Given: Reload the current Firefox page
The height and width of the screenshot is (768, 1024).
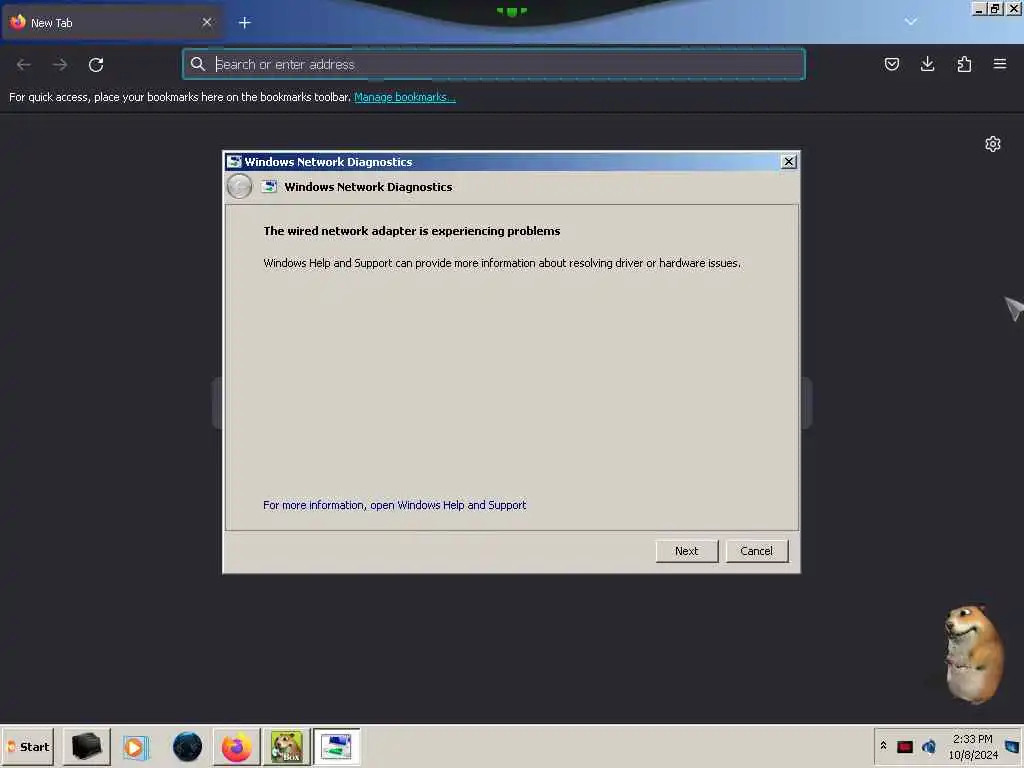Looking at the screenshot, I should pos(96,65).
